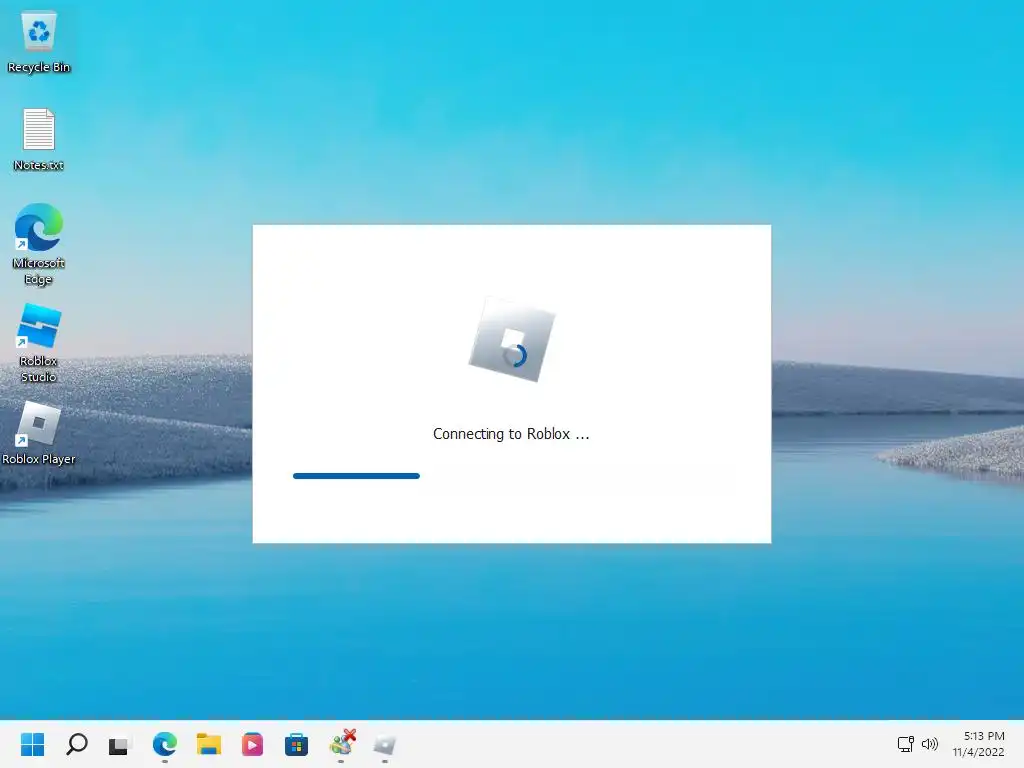Select the Microsoft Edge desktop shortcut
This screenshot has width=1024, height=768.
pyautogui.click(x=39, y=244)
